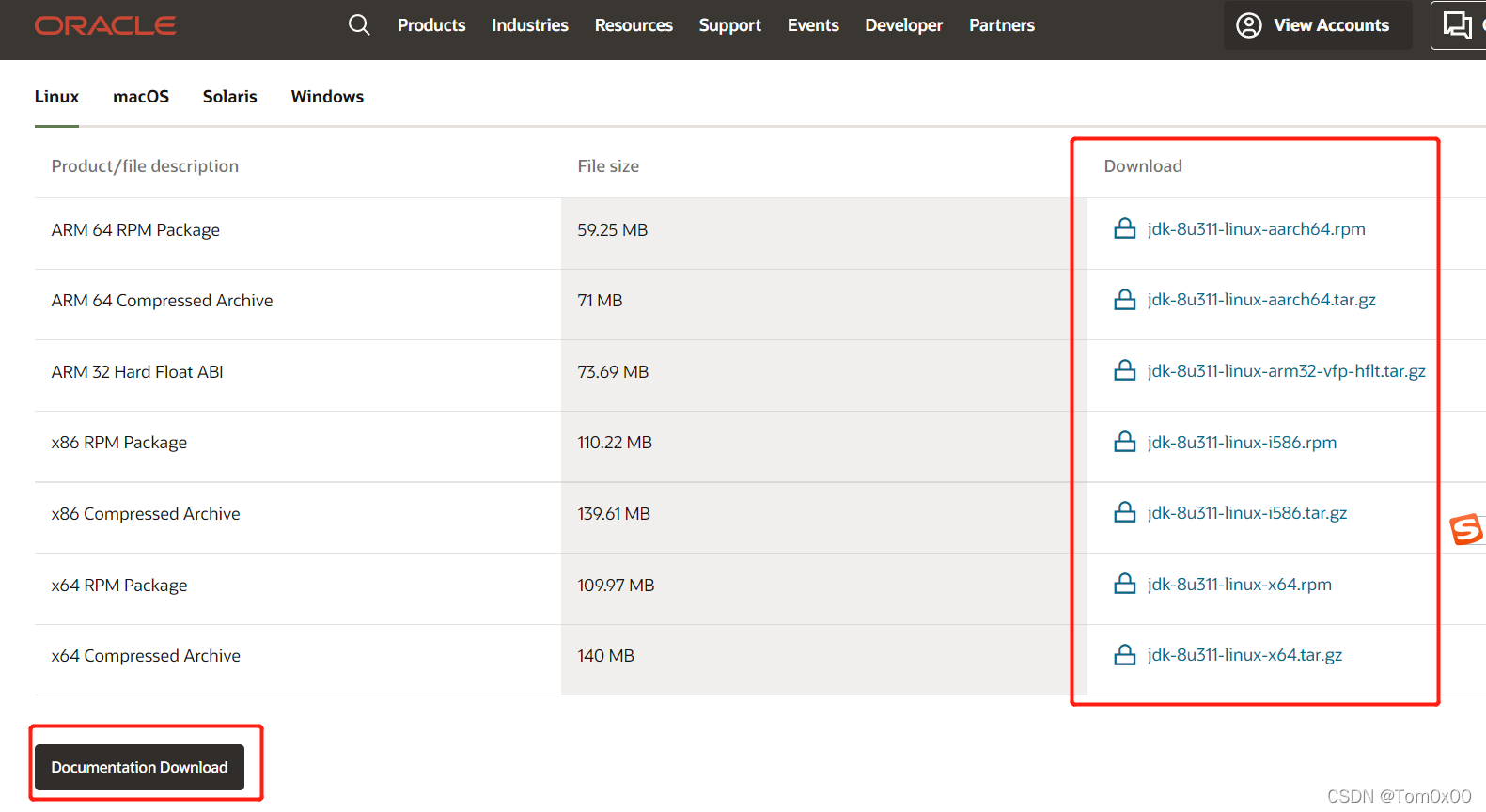1486x812 pixels.
Task: Click the 'x64 RPM Package' description
Action: (119, 586)
